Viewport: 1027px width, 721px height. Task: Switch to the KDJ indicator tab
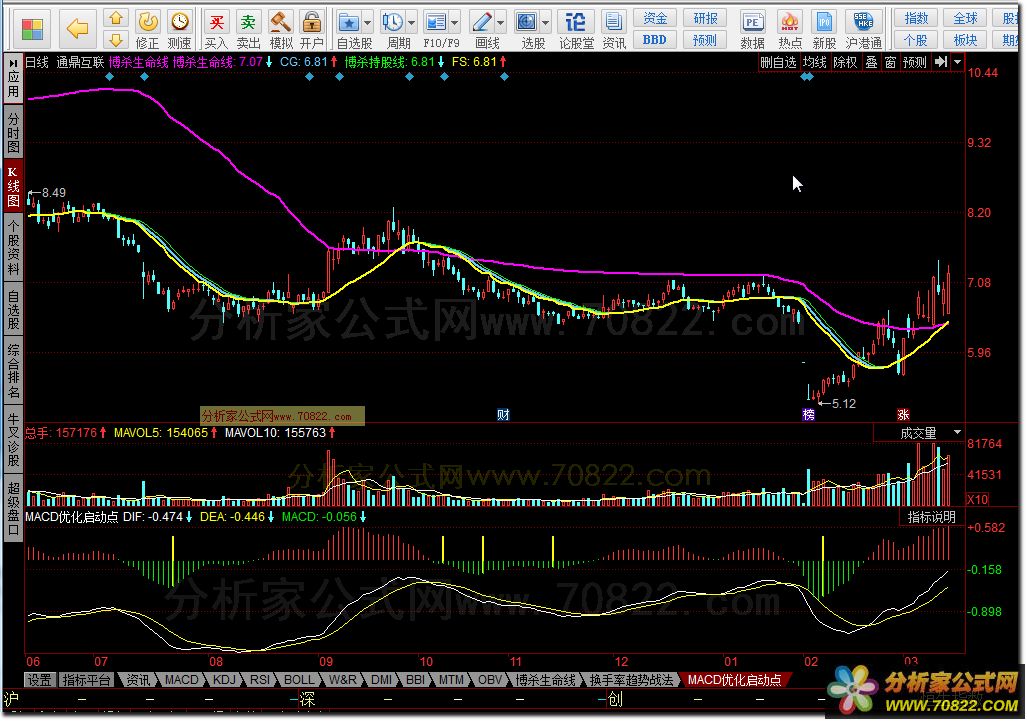224,680
